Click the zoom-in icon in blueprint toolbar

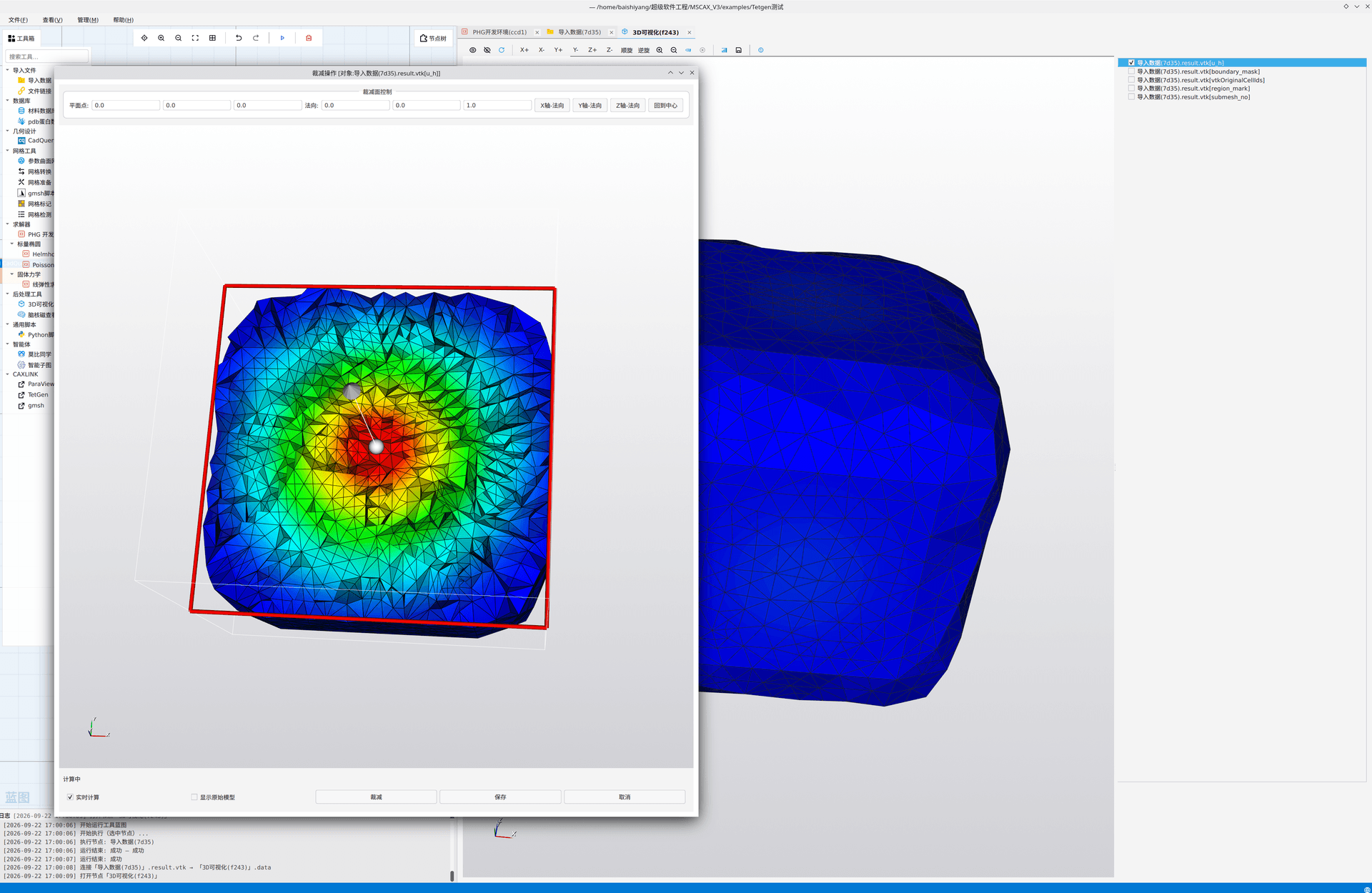[x=161, y=38]
